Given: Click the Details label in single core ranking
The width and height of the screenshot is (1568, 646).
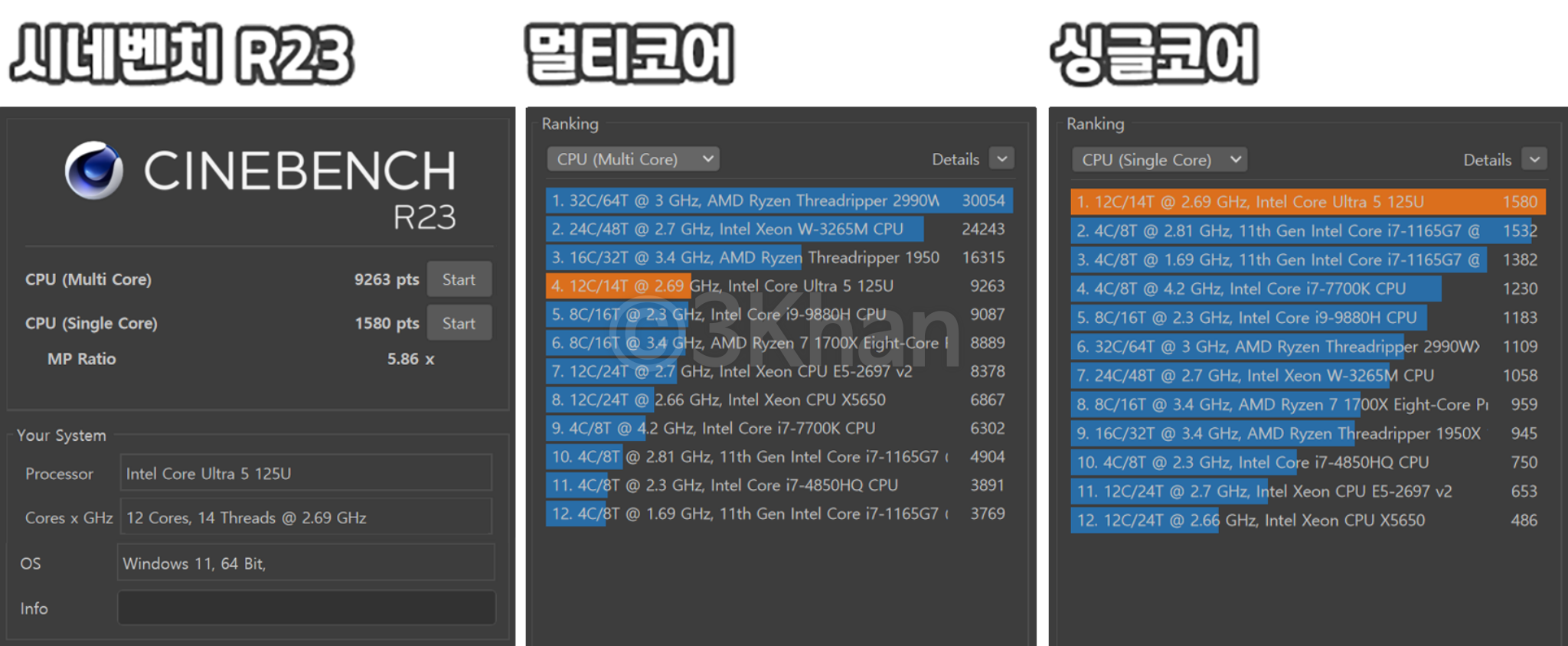Looking at the screenshot, I should 1488,160.
